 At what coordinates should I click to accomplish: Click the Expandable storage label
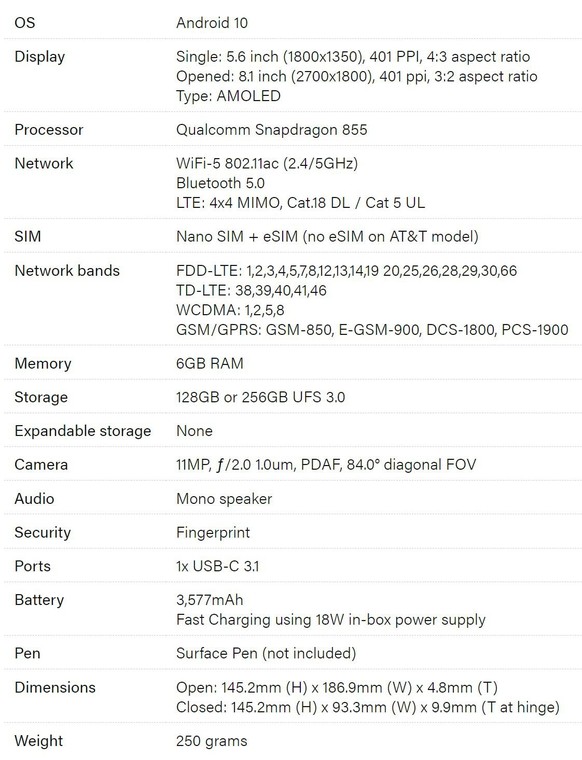click(83, 431)
